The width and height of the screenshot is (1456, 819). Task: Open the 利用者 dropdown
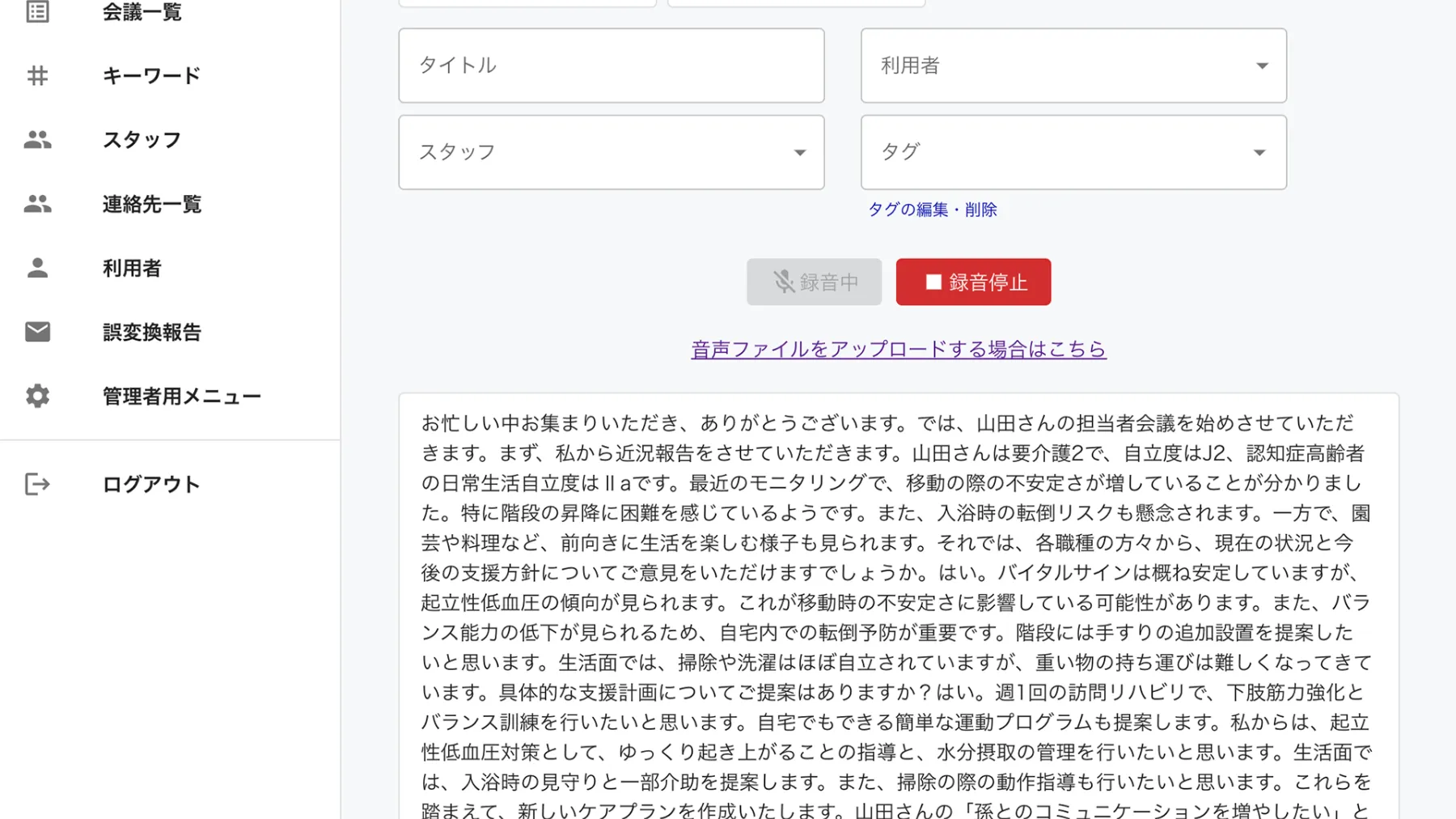[1073, 66]
